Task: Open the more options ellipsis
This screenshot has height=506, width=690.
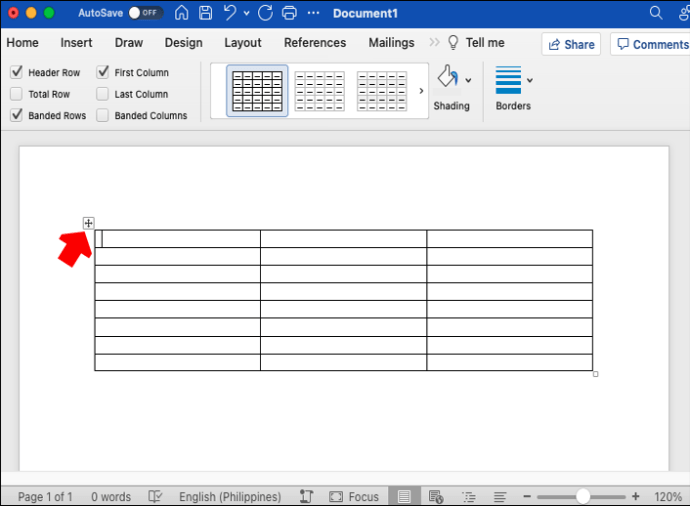Action: coord(313,13)
